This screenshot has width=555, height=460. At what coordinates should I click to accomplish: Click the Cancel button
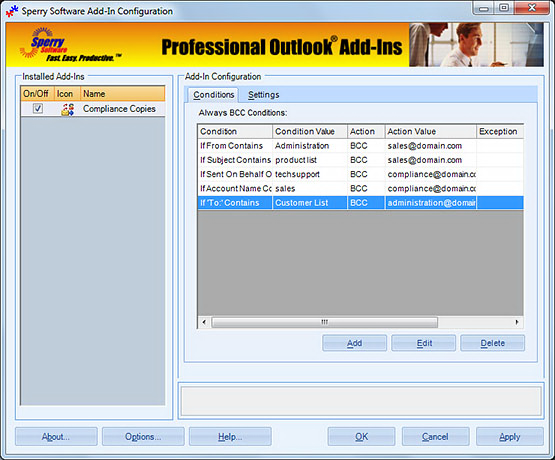click(x=435, y=437)
